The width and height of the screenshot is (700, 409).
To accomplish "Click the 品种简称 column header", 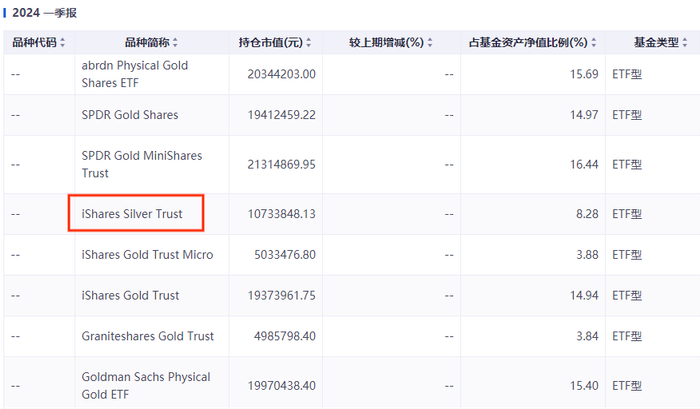I will pyautogui.click(x=147, y=43).
